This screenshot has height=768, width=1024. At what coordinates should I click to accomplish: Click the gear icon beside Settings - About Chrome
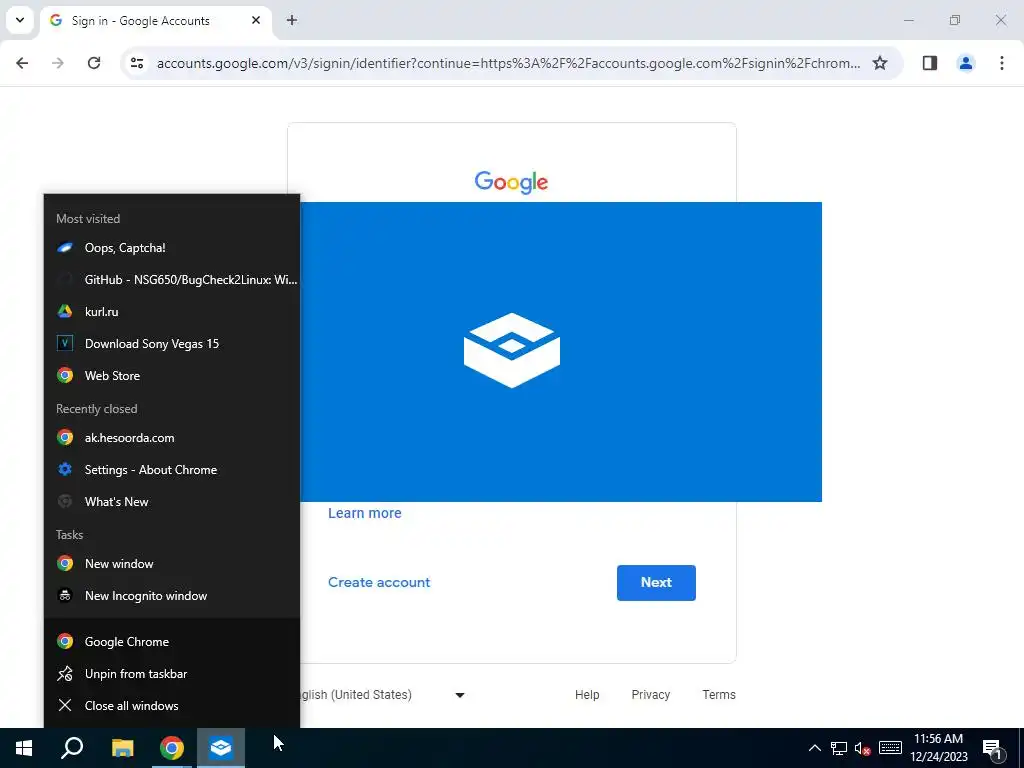pos(65,470)
